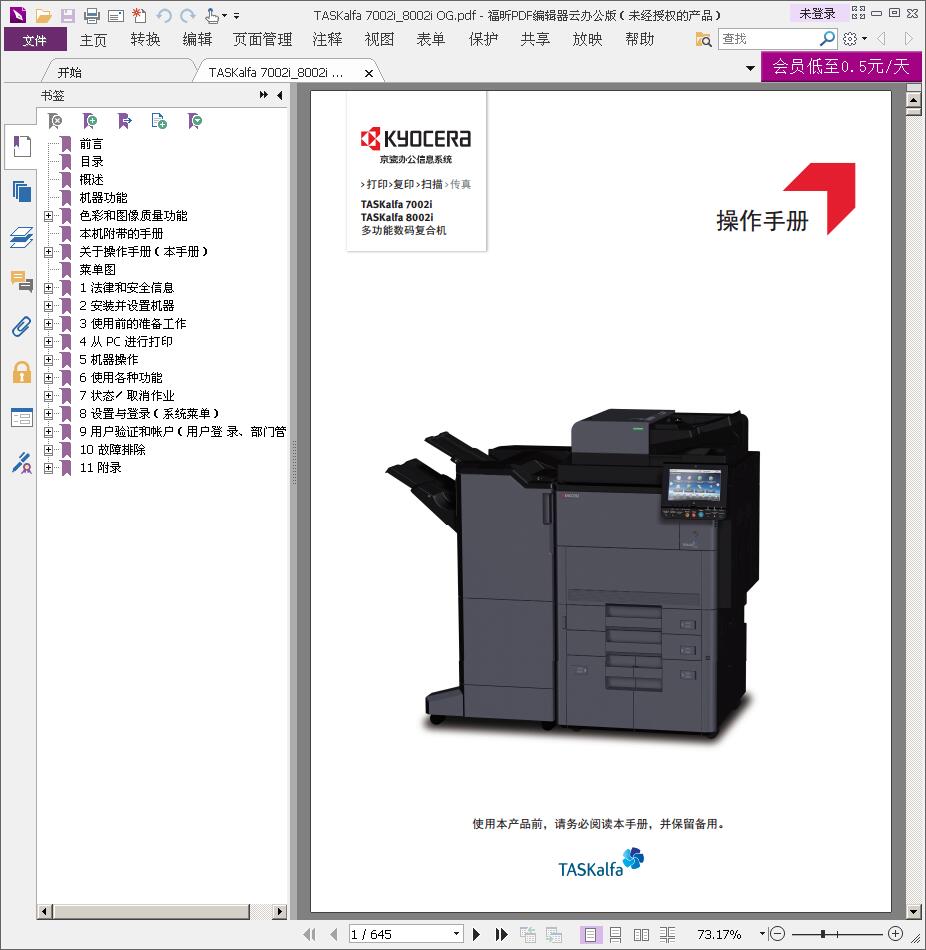This screenshot has width=926, height=950.
Task: Open the Bookmarks side panel icon
Action: click(x=21, y=147)
